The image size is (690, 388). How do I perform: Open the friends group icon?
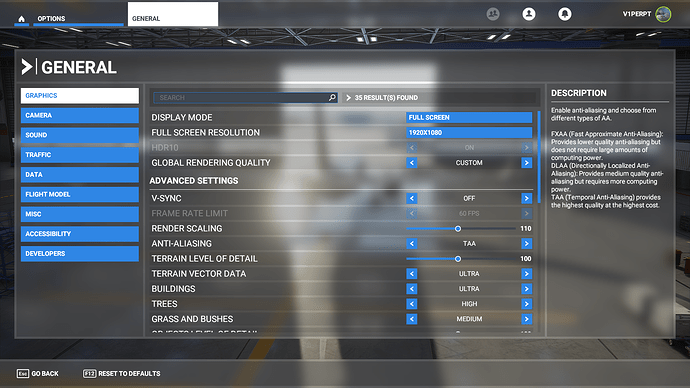tap(493, 14)
